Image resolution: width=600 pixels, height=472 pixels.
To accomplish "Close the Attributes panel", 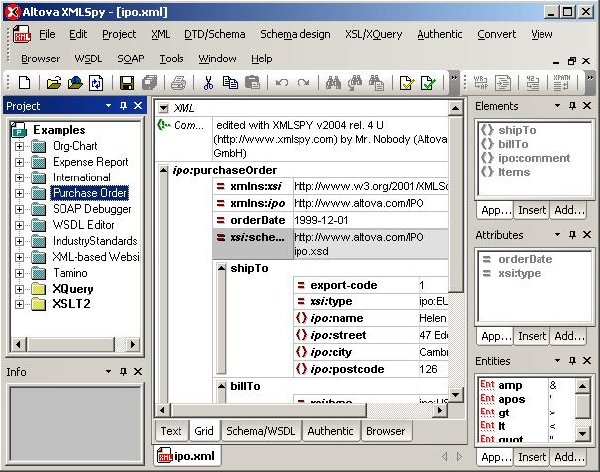I will click(587, 235).
